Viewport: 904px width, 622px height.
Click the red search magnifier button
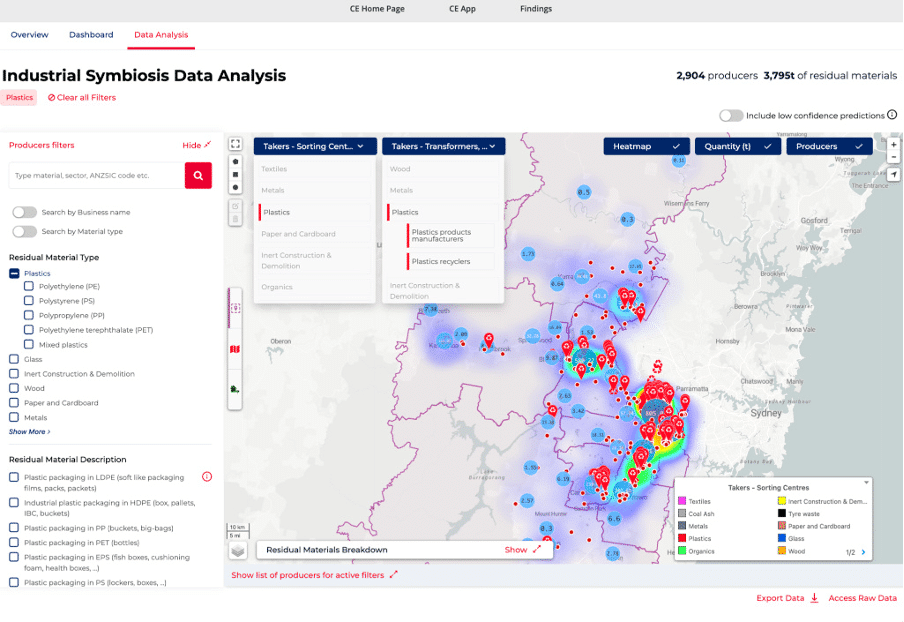(198, 175)
